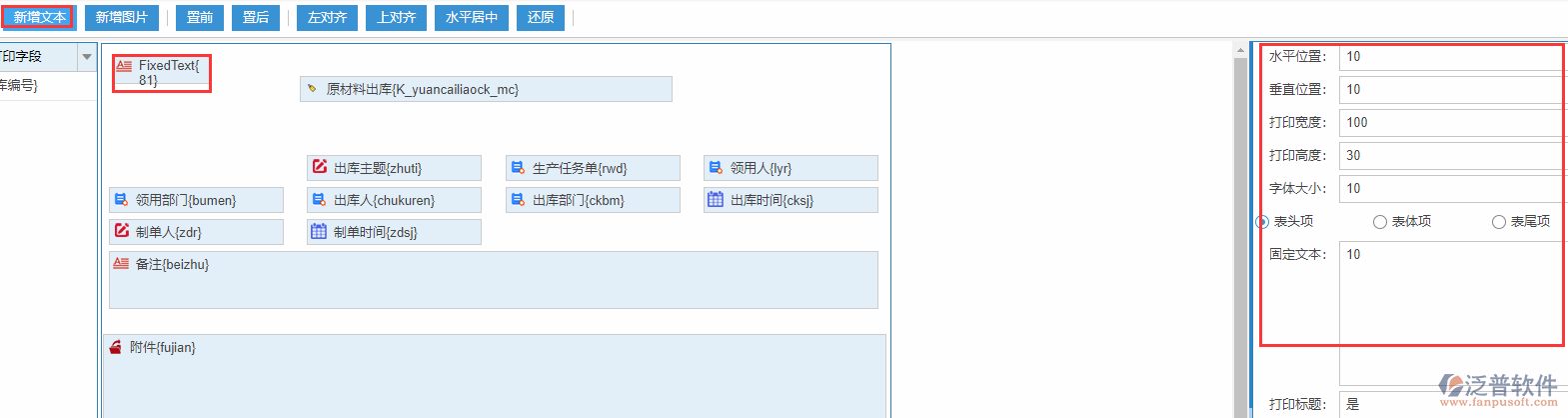Viewport: 1568px width, 418px height.
Task: Click the calendar icon for 出库时间{cksj}
Action: pos(716,199)
